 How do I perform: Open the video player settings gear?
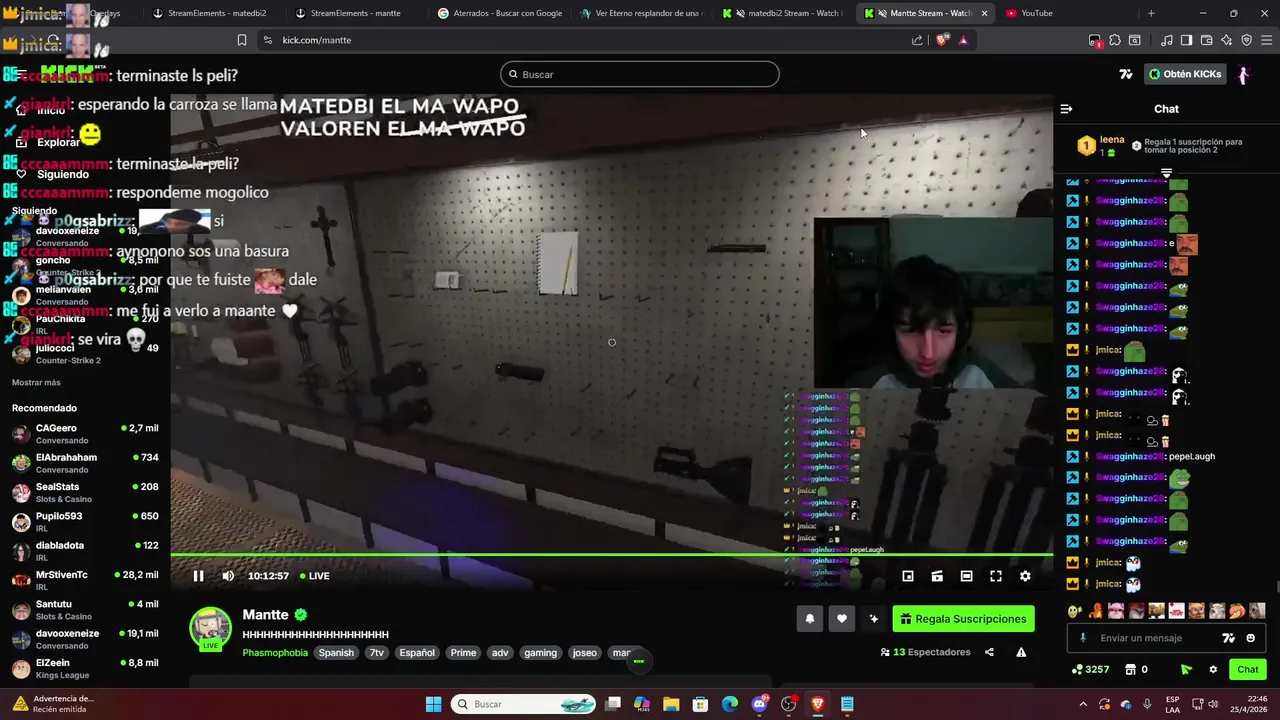(x=1025, y=576)
